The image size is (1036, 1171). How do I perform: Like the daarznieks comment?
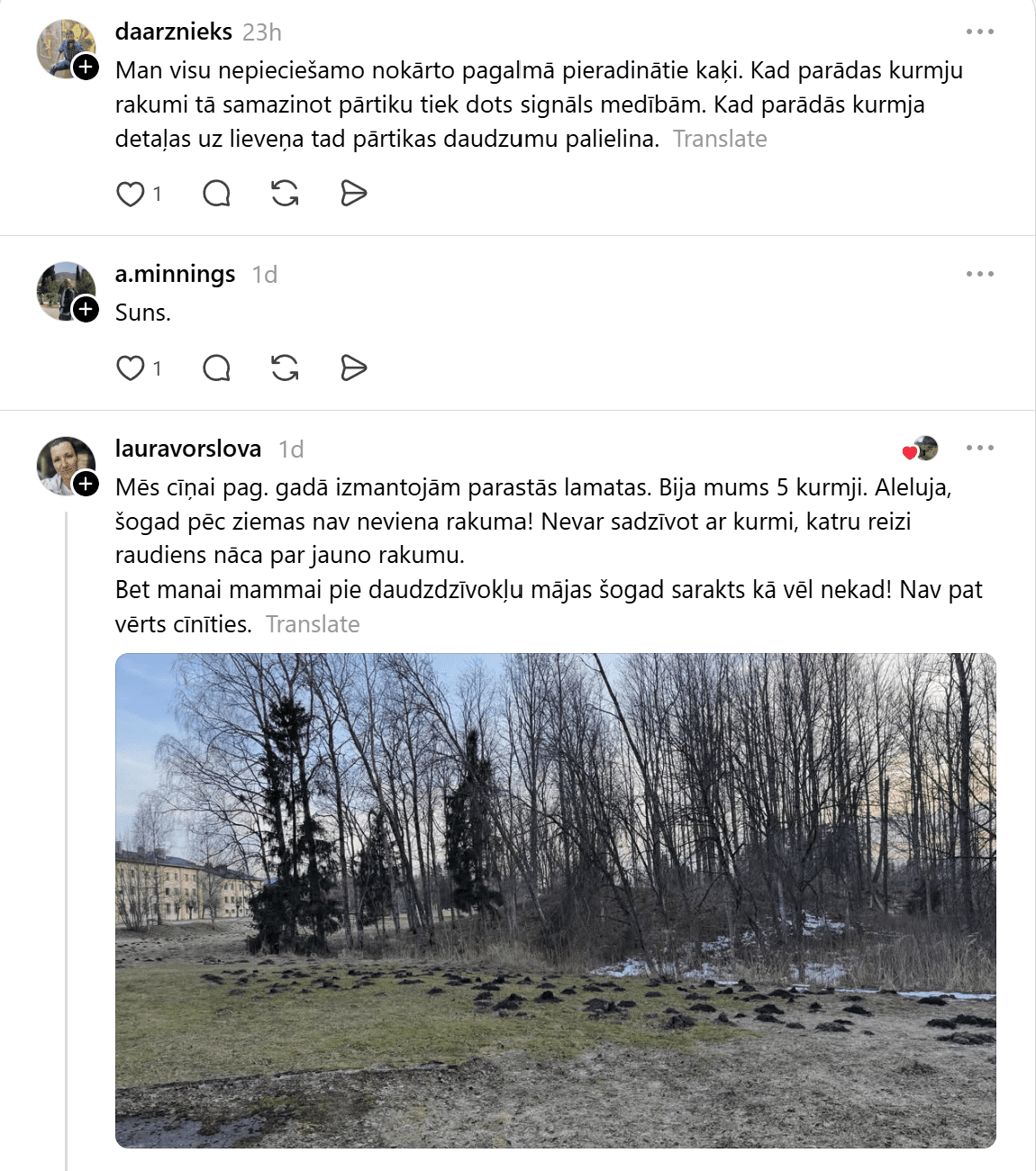point(131,194)
